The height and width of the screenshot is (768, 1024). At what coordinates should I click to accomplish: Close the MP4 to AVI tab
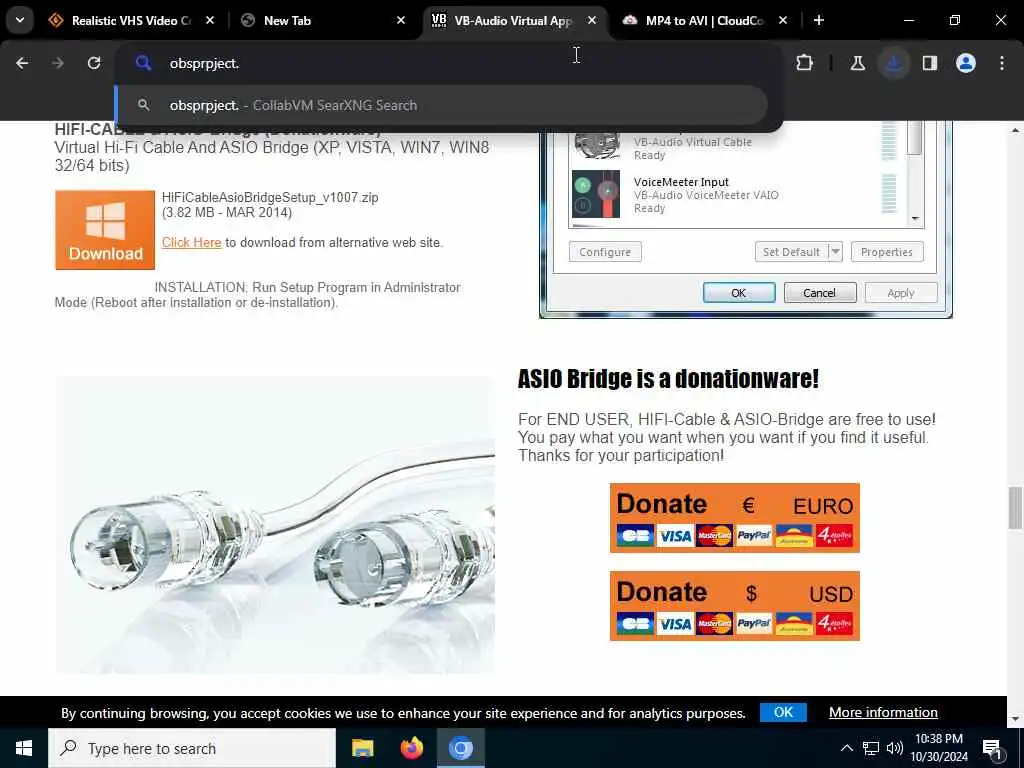click(782, 20)
